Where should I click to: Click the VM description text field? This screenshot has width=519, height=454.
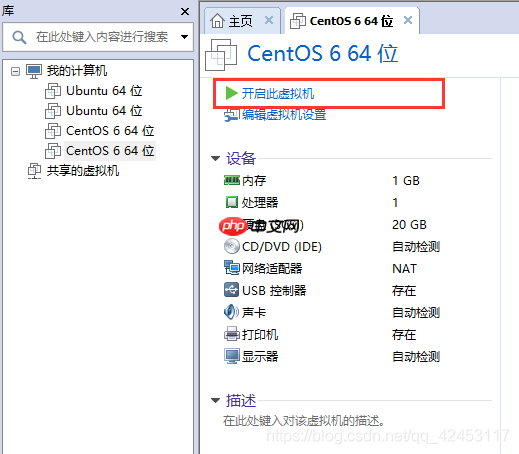[x=303, y=421]
